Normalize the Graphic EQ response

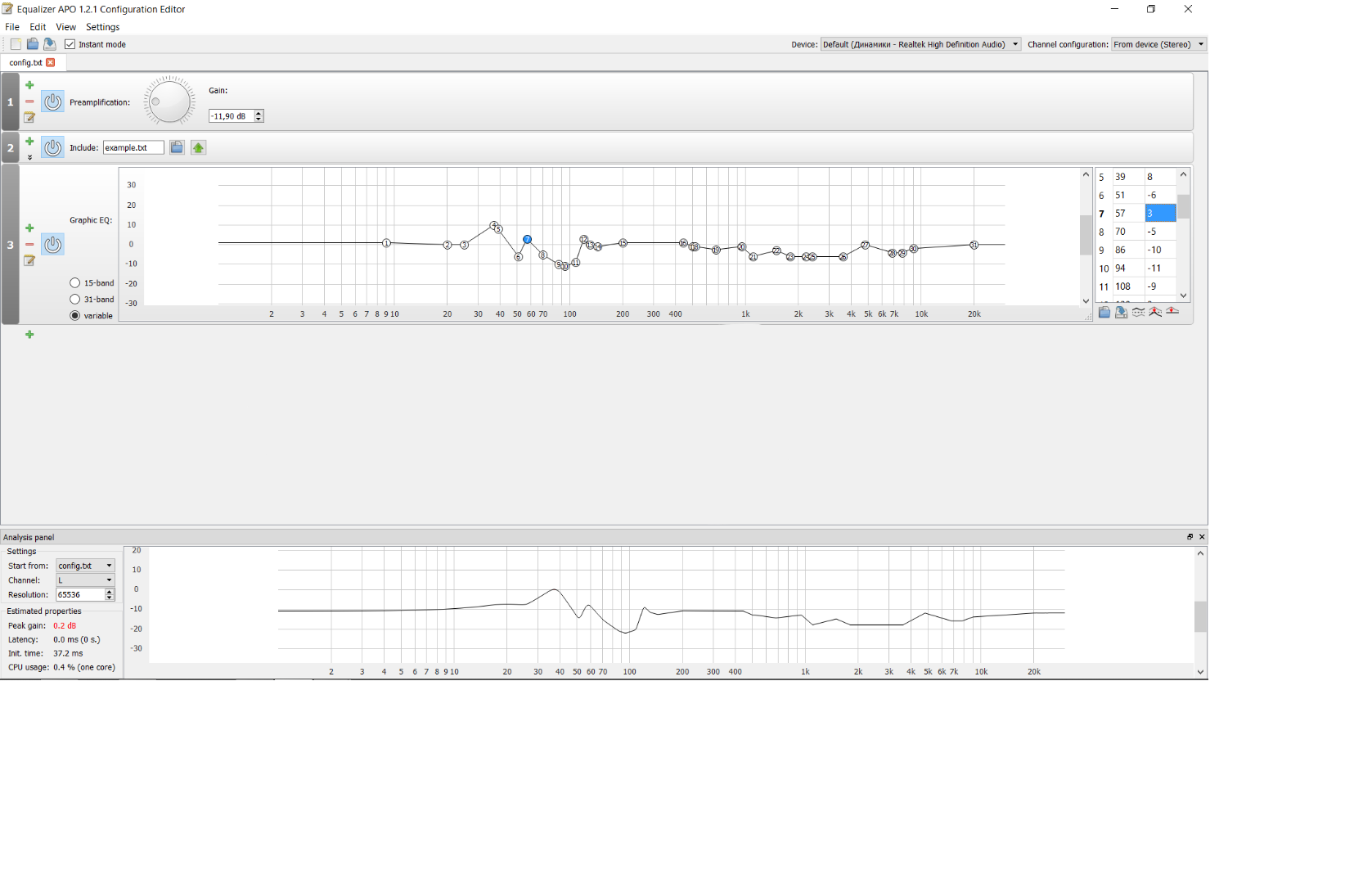click(x=1155, y=312)
